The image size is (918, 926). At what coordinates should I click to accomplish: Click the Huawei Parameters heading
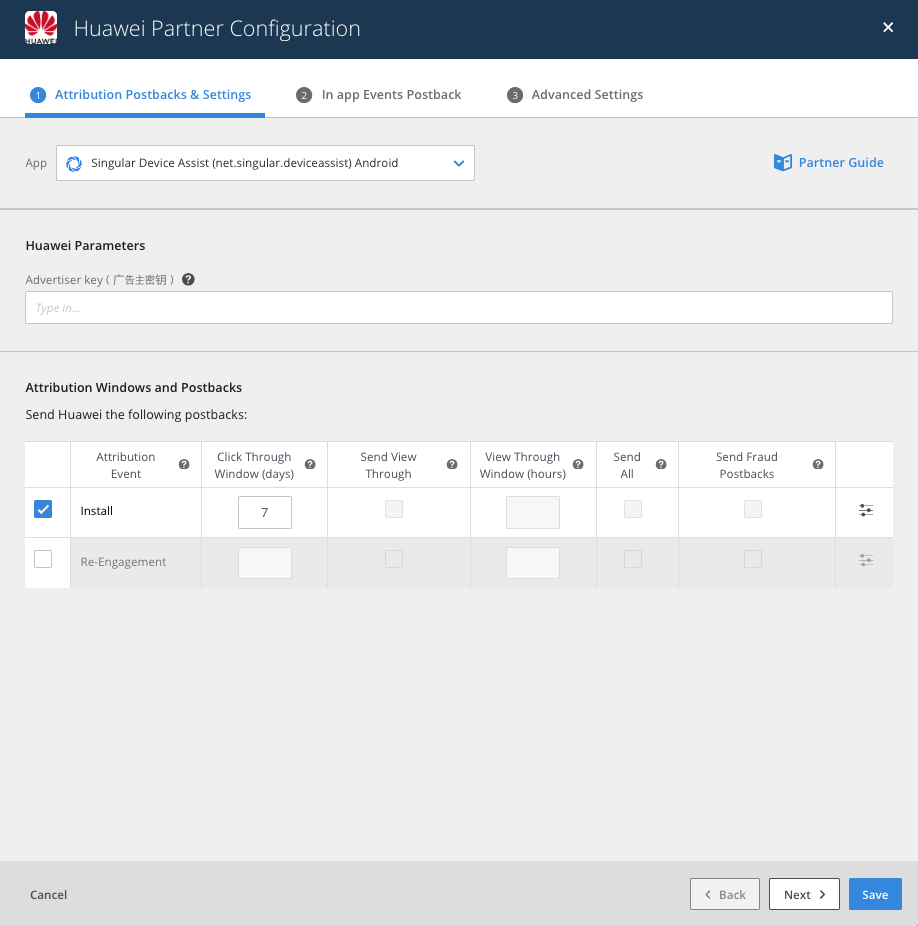pos(85,246)
